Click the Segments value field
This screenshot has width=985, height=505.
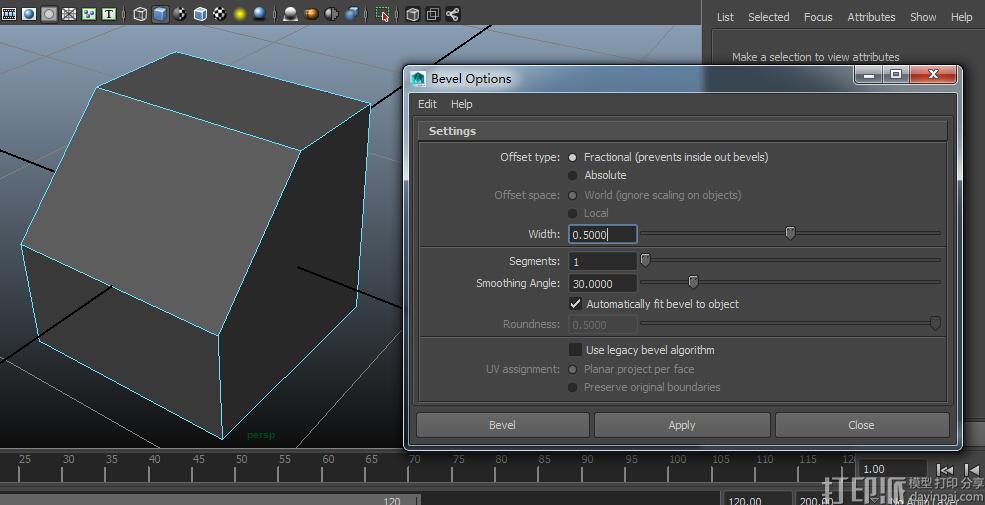[x=602, y=261]
